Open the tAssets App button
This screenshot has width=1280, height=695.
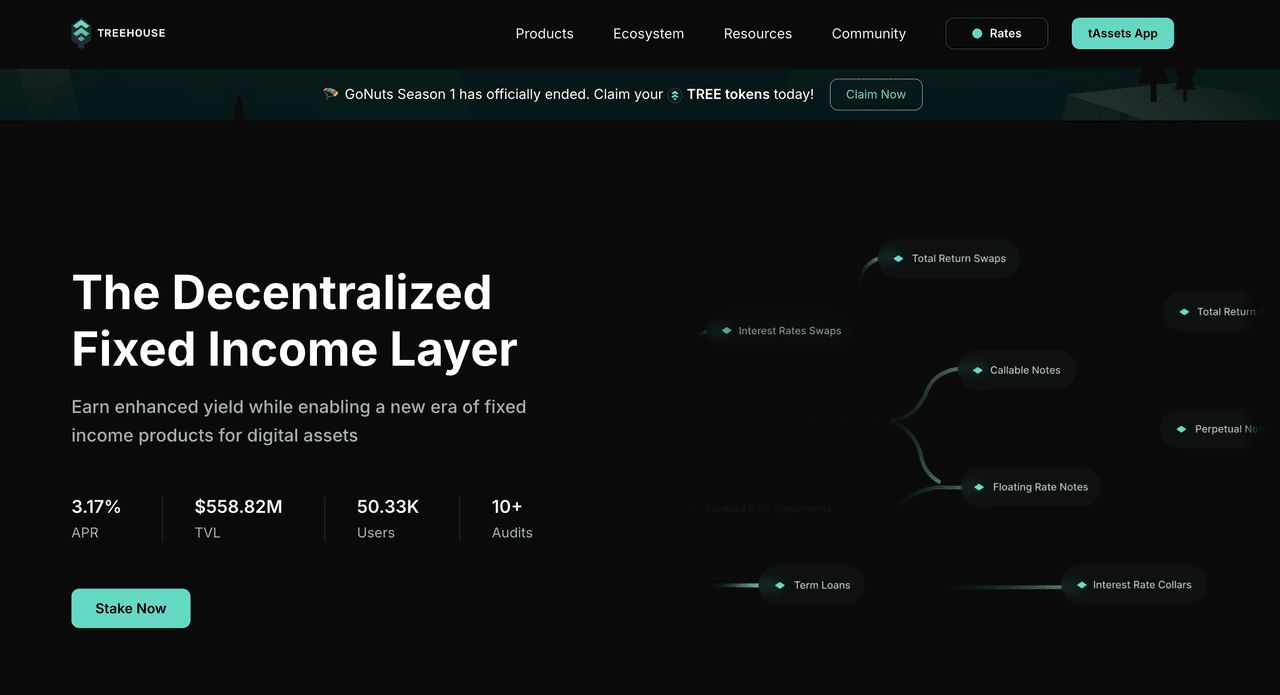pyautogui.click(x=1122, y=33)
